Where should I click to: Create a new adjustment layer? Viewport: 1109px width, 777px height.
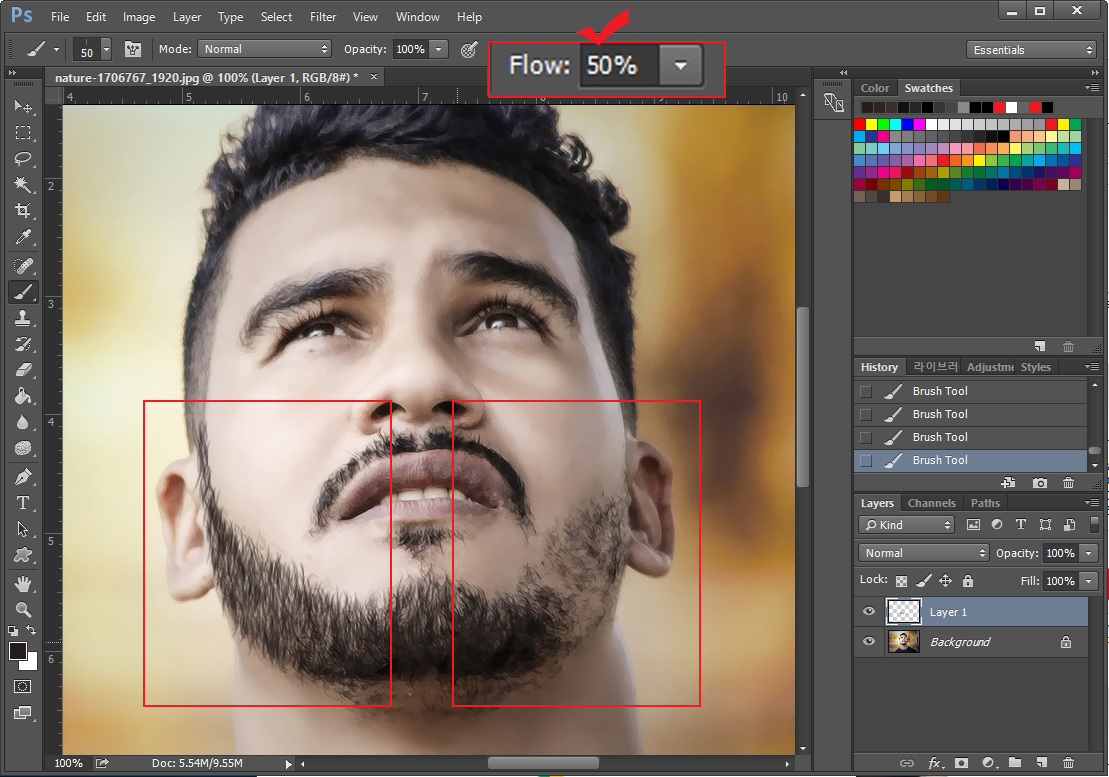pyautogui.click(x=989, y=763)
